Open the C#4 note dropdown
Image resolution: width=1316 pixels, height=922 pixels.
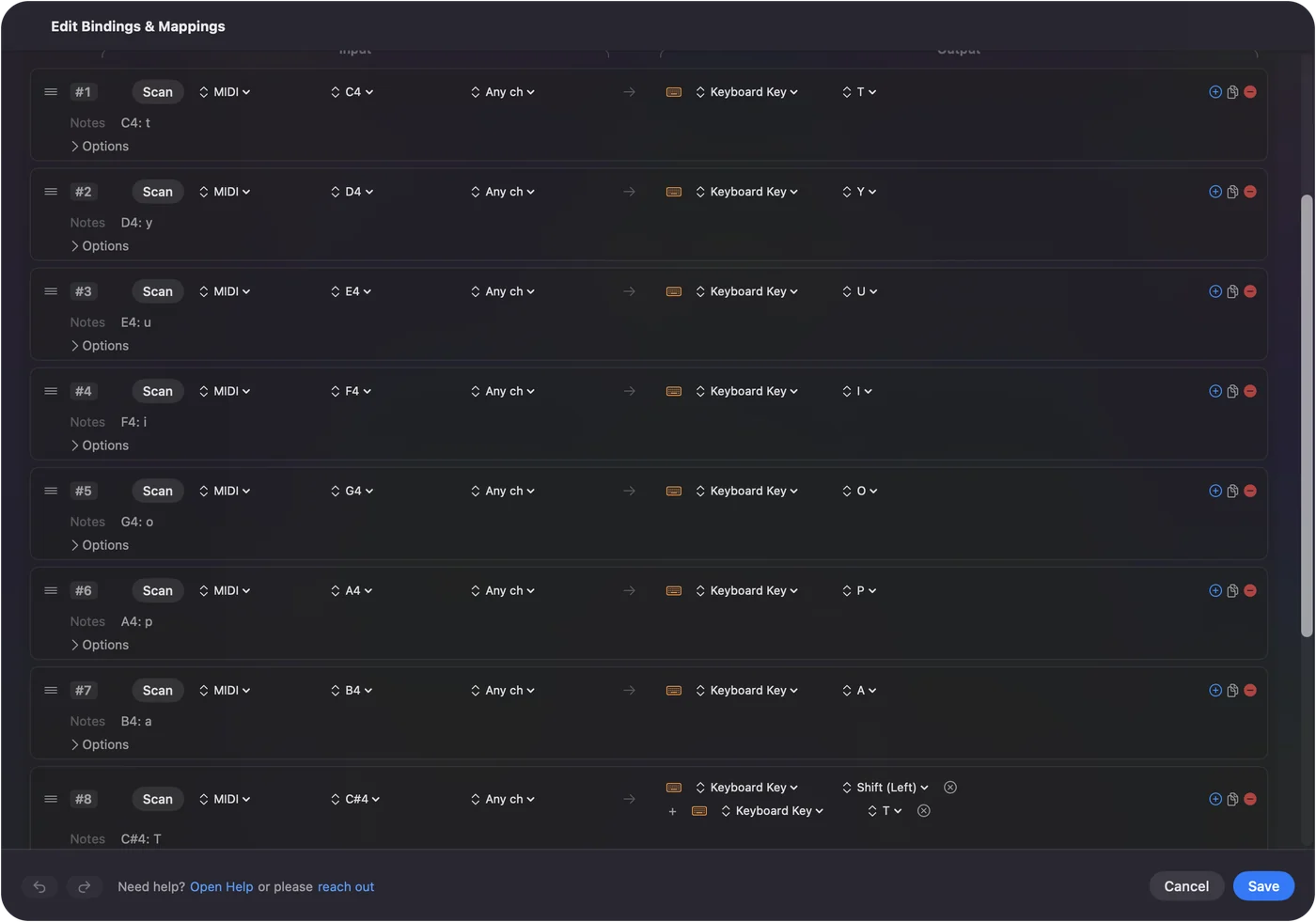(355, 799)
